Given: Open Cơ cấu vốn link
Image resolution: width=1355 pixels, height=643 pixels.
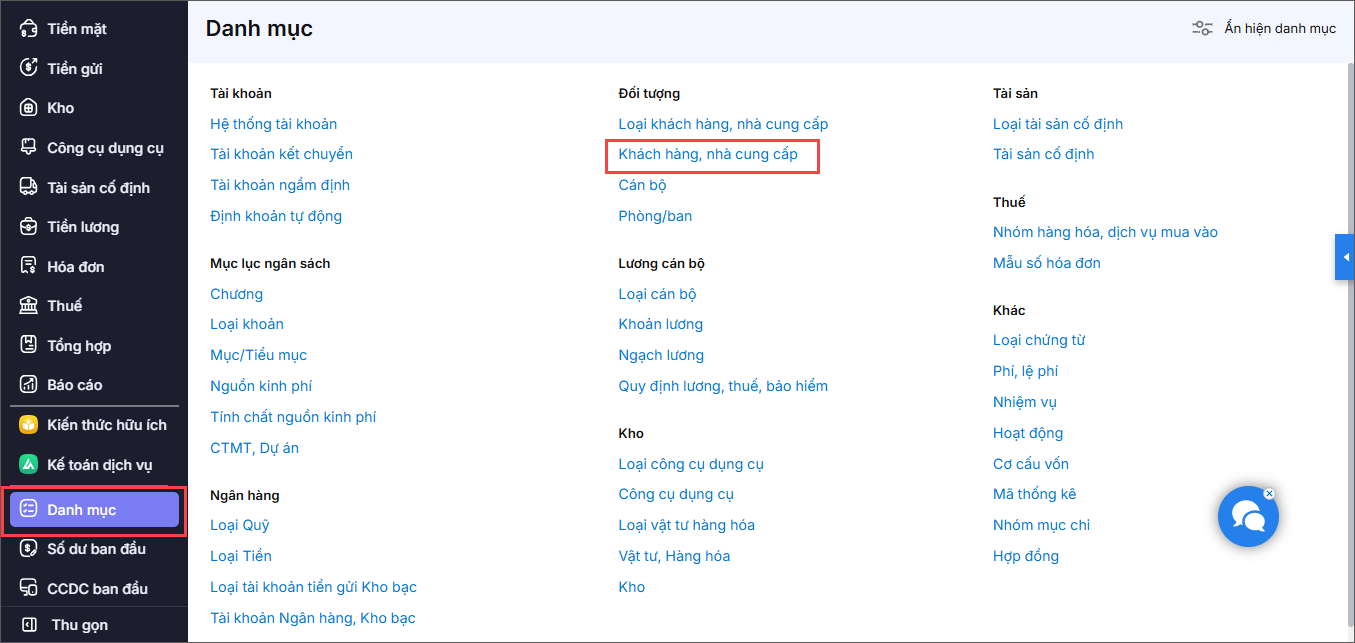Looking at the screenshot, I should point(1031,464).
